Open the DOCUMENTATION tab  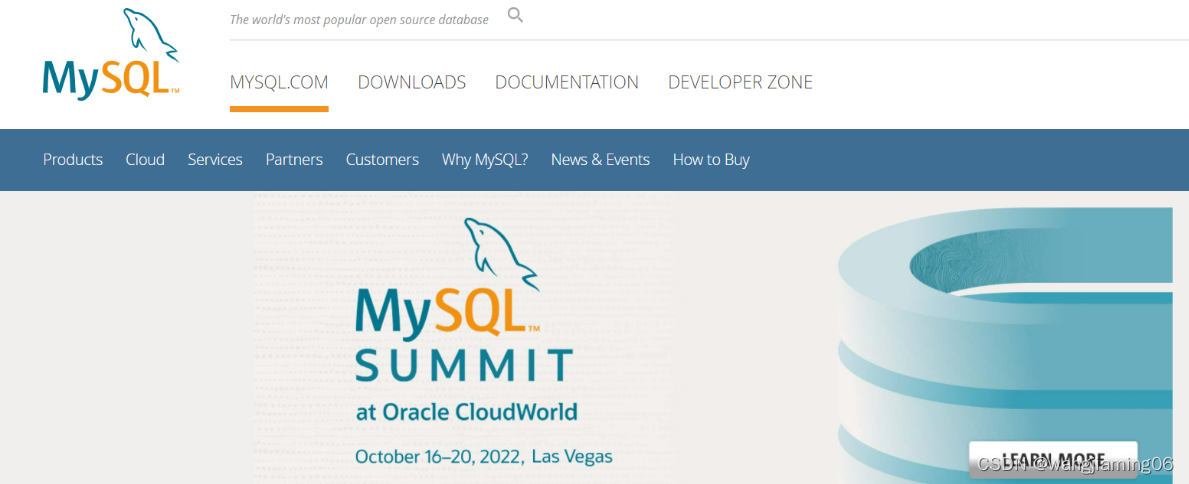click(x=566, y=82)
